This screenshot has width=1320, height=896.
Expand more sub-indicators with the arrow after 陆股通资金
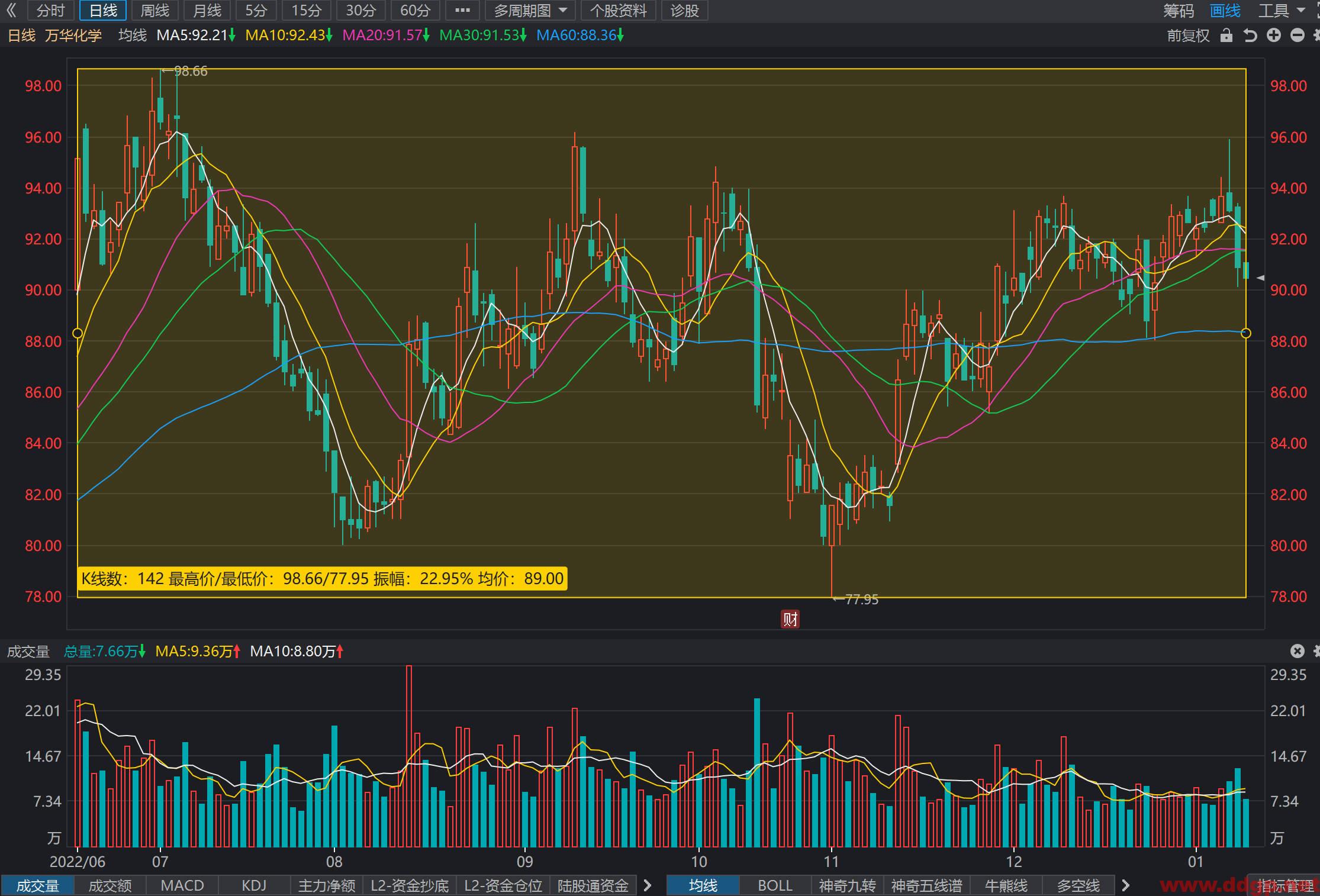pos(648,886)
